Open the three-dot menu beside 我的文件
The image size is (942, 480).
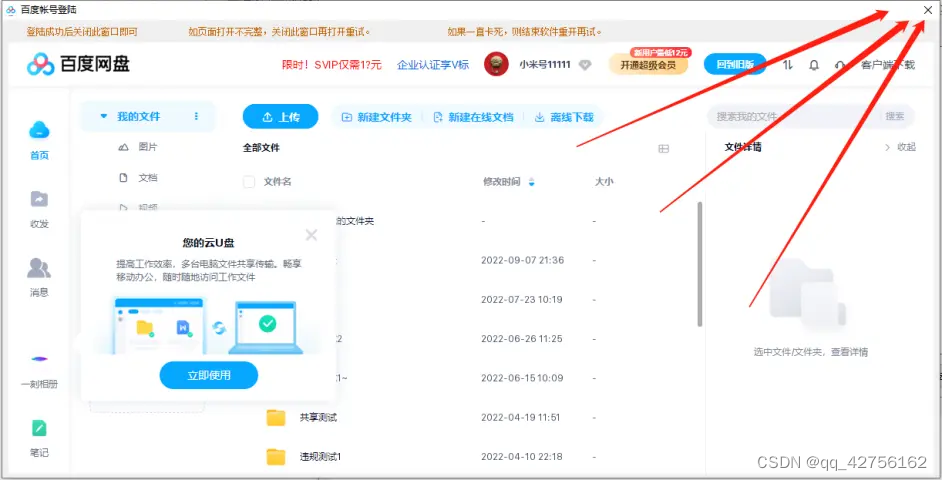[196, 117]
